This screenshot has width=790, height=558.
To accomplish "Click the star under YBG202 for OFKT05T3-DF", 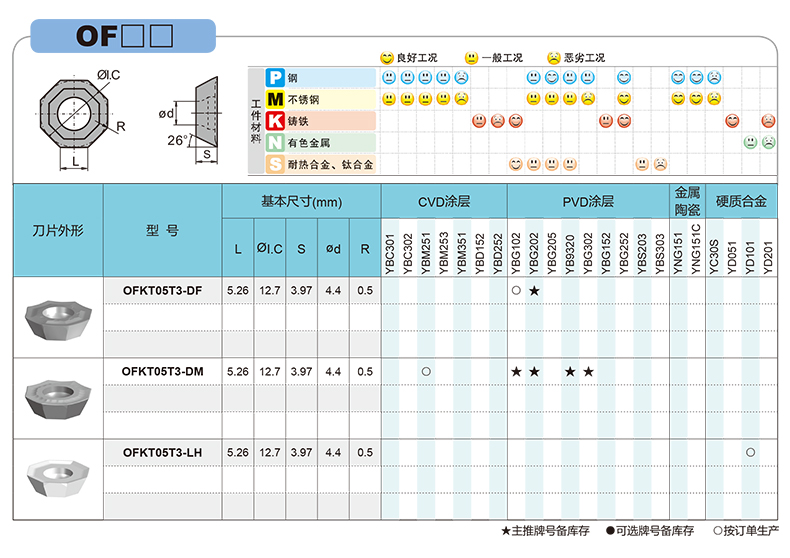I will click(x=534, y=290).
